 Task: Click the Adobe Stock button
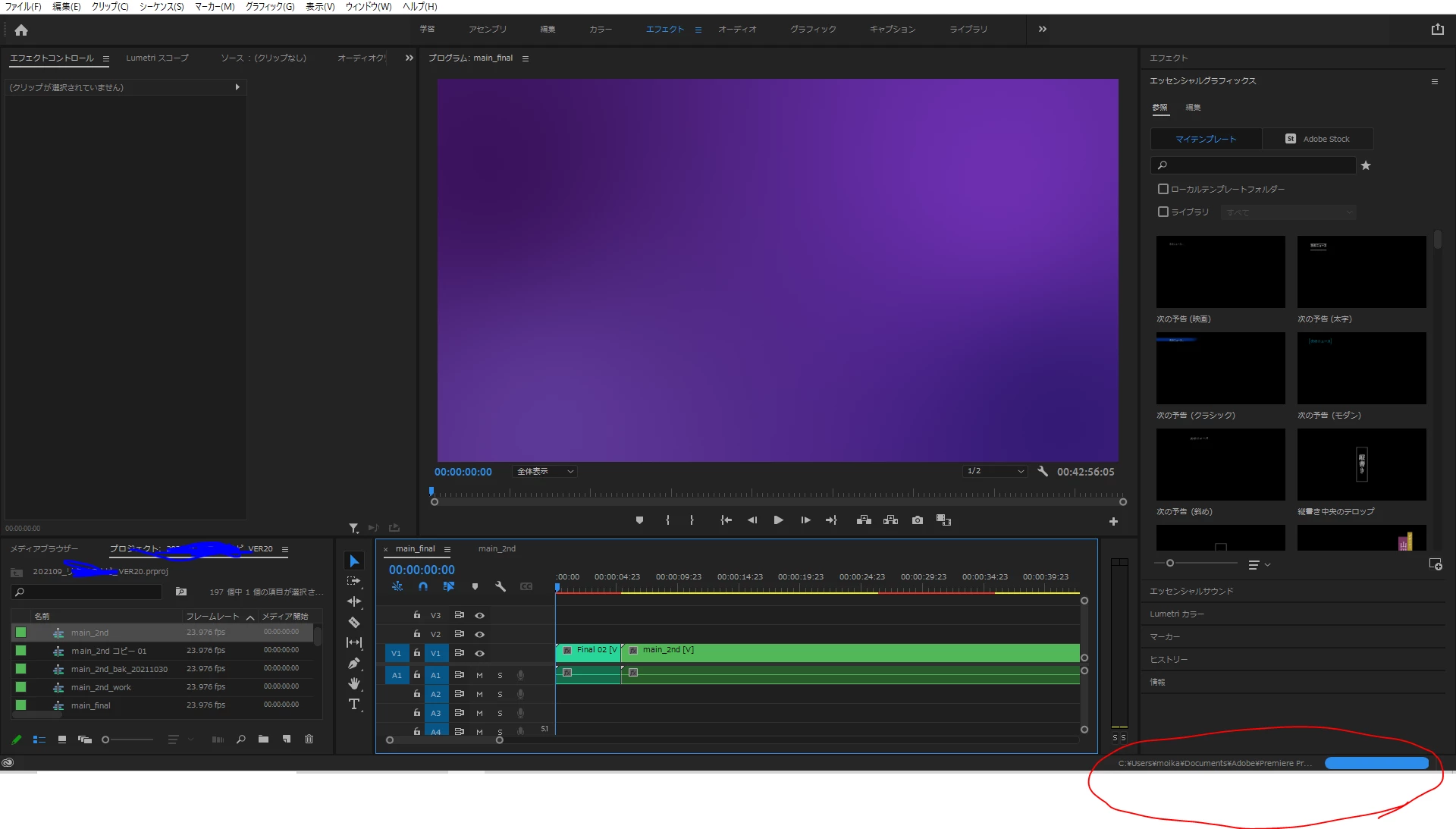pyautogui.click(x=1318, y=139)
